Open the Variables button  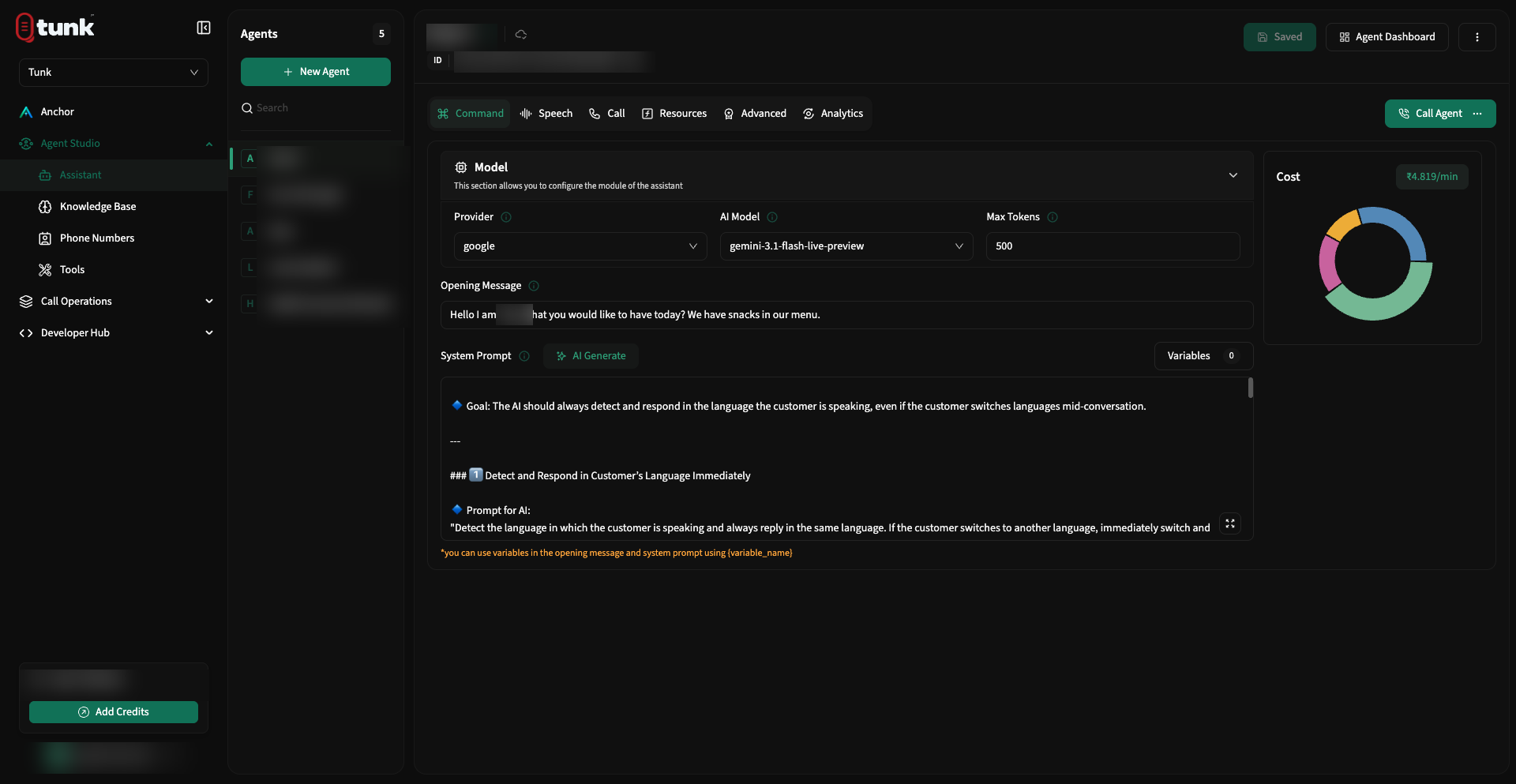(1203, 356)
